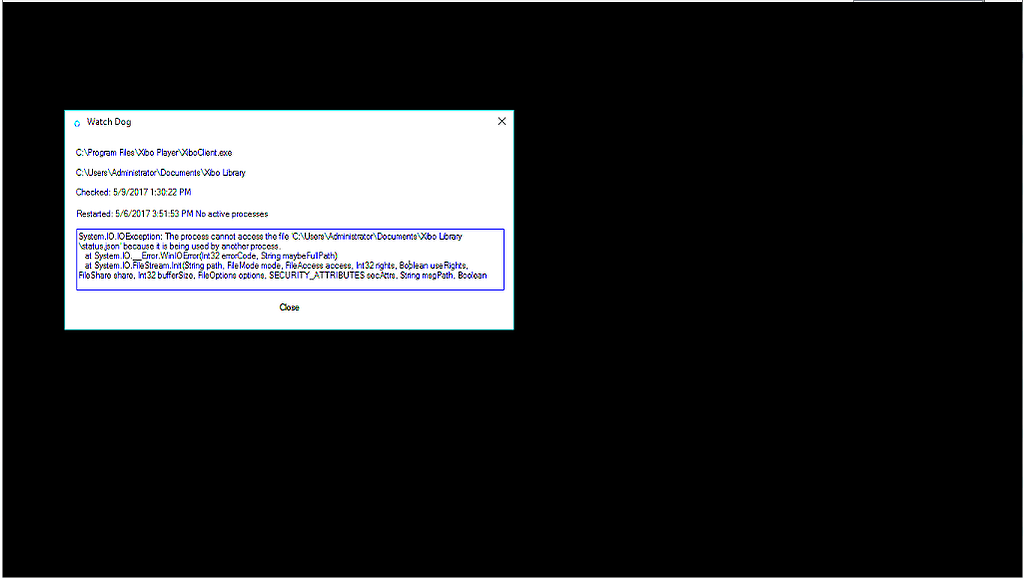
Task: Click the System.IO.__Error.WinIOError stack line
Action: (x=210, y=253)
